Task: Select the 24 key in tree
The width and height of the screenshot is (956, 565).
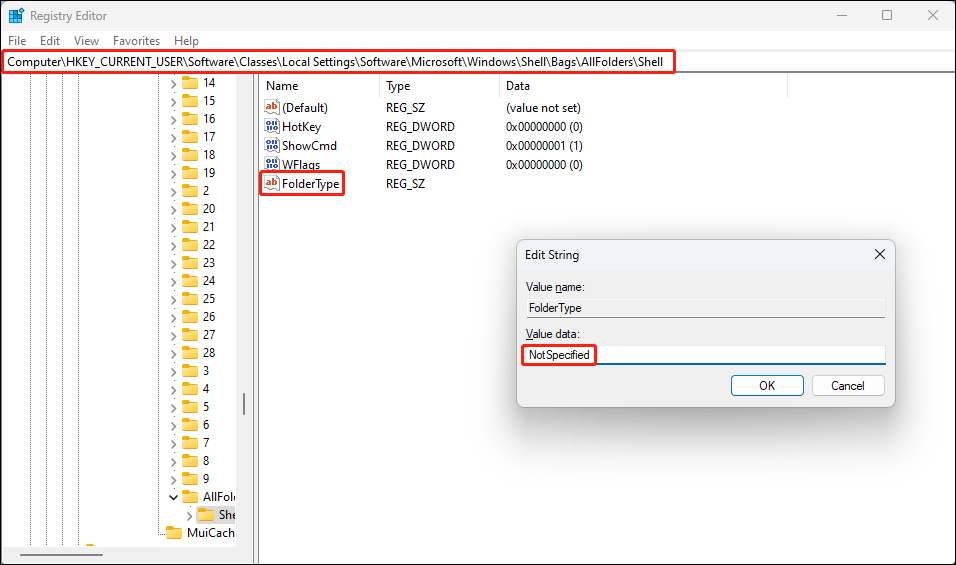Action: pos(209,280)
